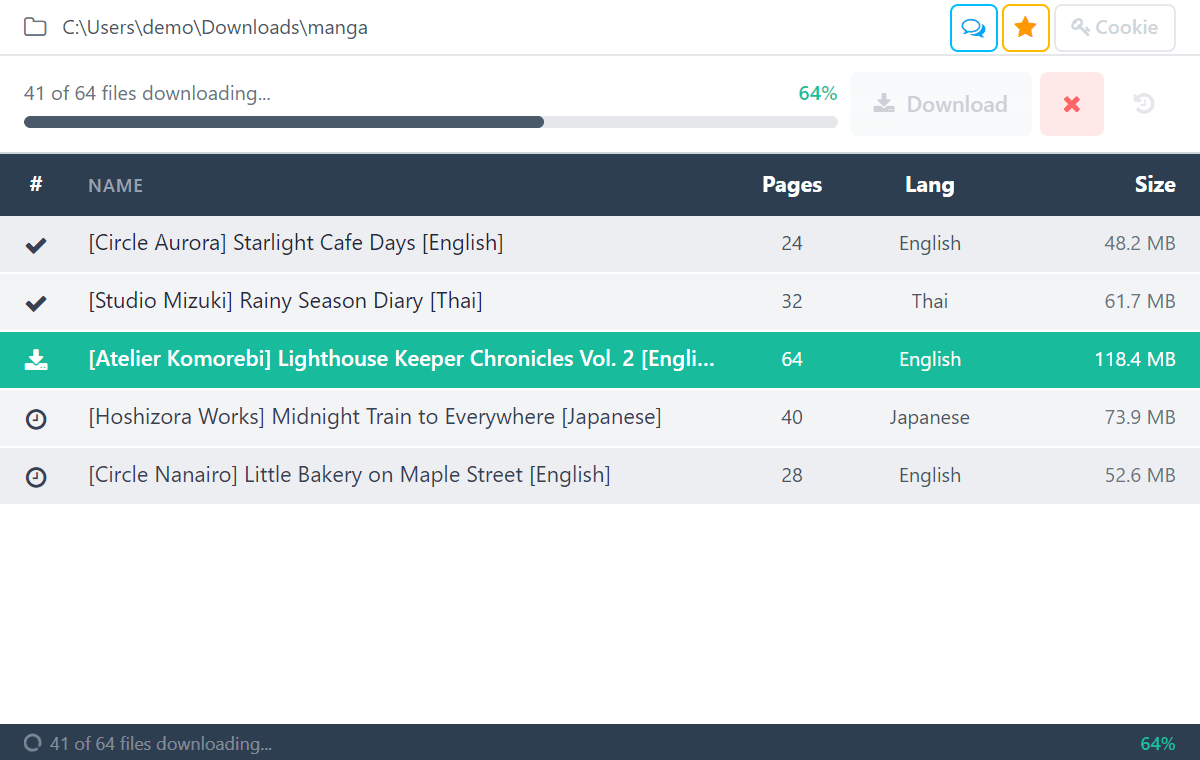
Task: Click the 64% label above the progress bar
Action: tap(818, 93)
